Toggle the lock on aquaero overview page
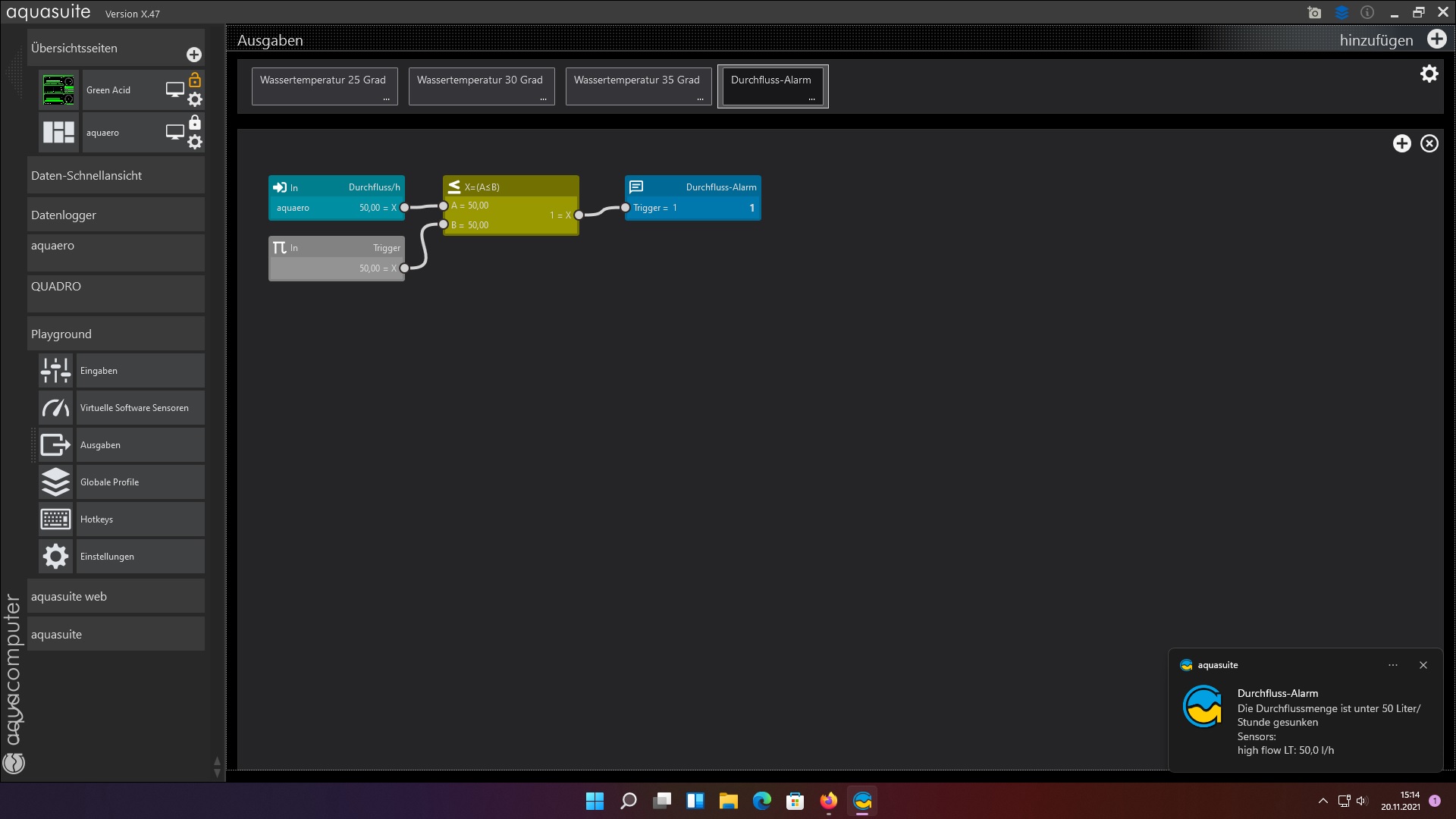This screenshot has height=819, width=1456. click(195, 122)
